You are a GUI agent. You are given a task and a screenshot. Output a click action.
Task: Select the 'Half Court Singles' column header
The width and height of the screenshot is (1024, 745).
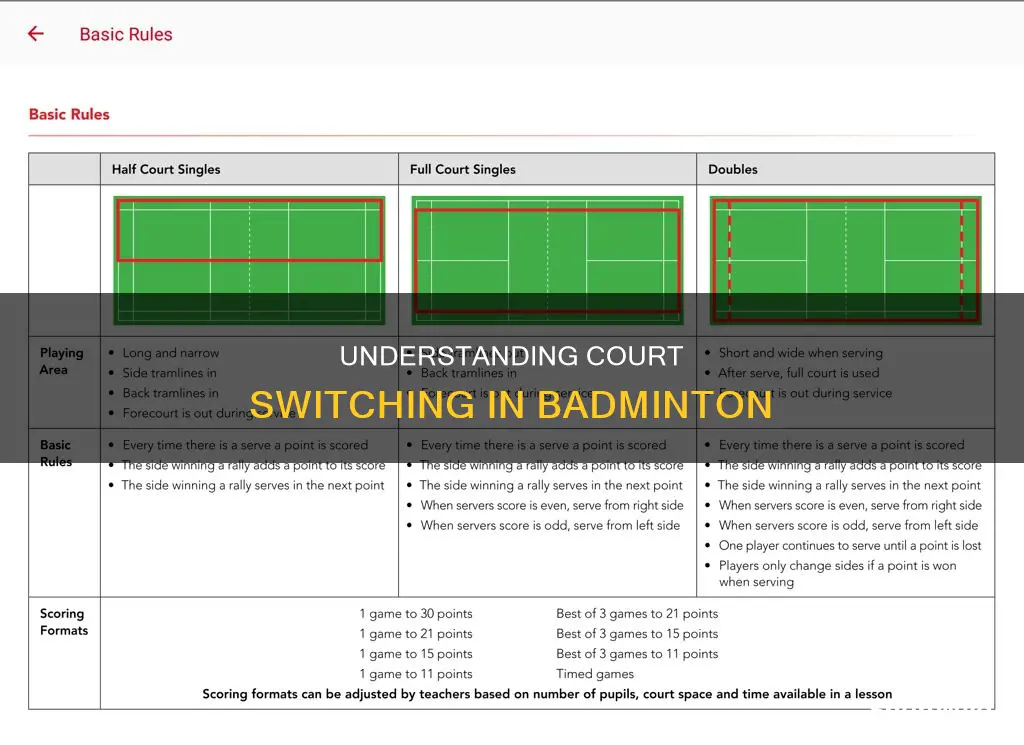click(x=166, y=169)
